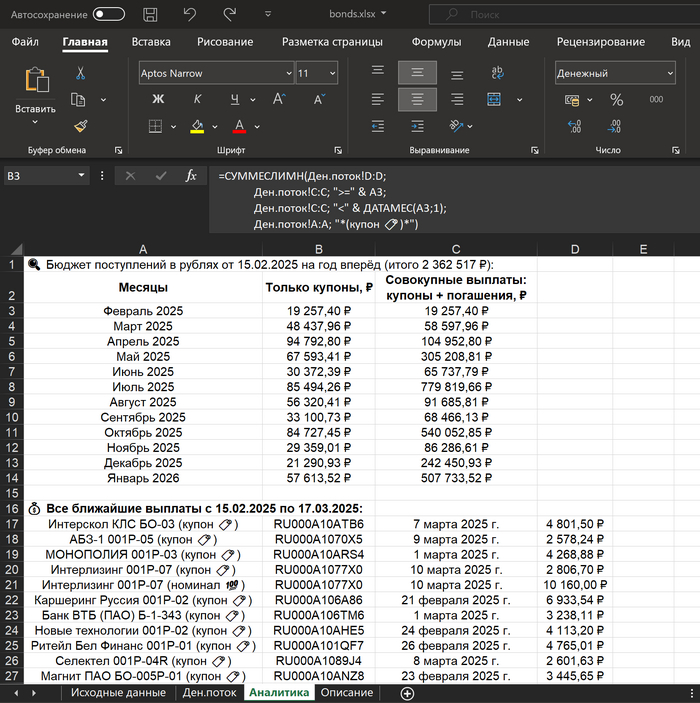Click the Save floppy disk icon
Viewport: 700px width, 703px height.
coord(150,14)
